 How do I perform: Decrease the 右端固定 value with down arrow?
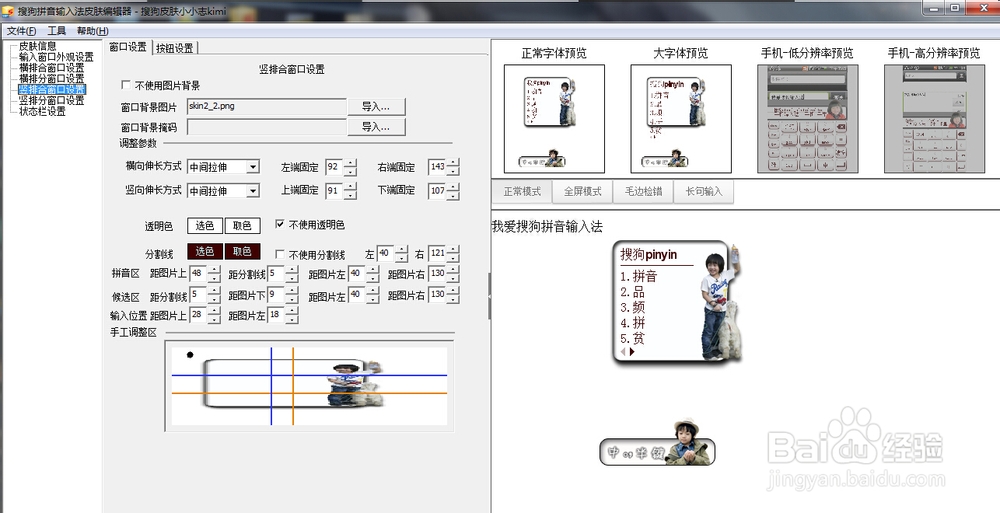[453, 172]
